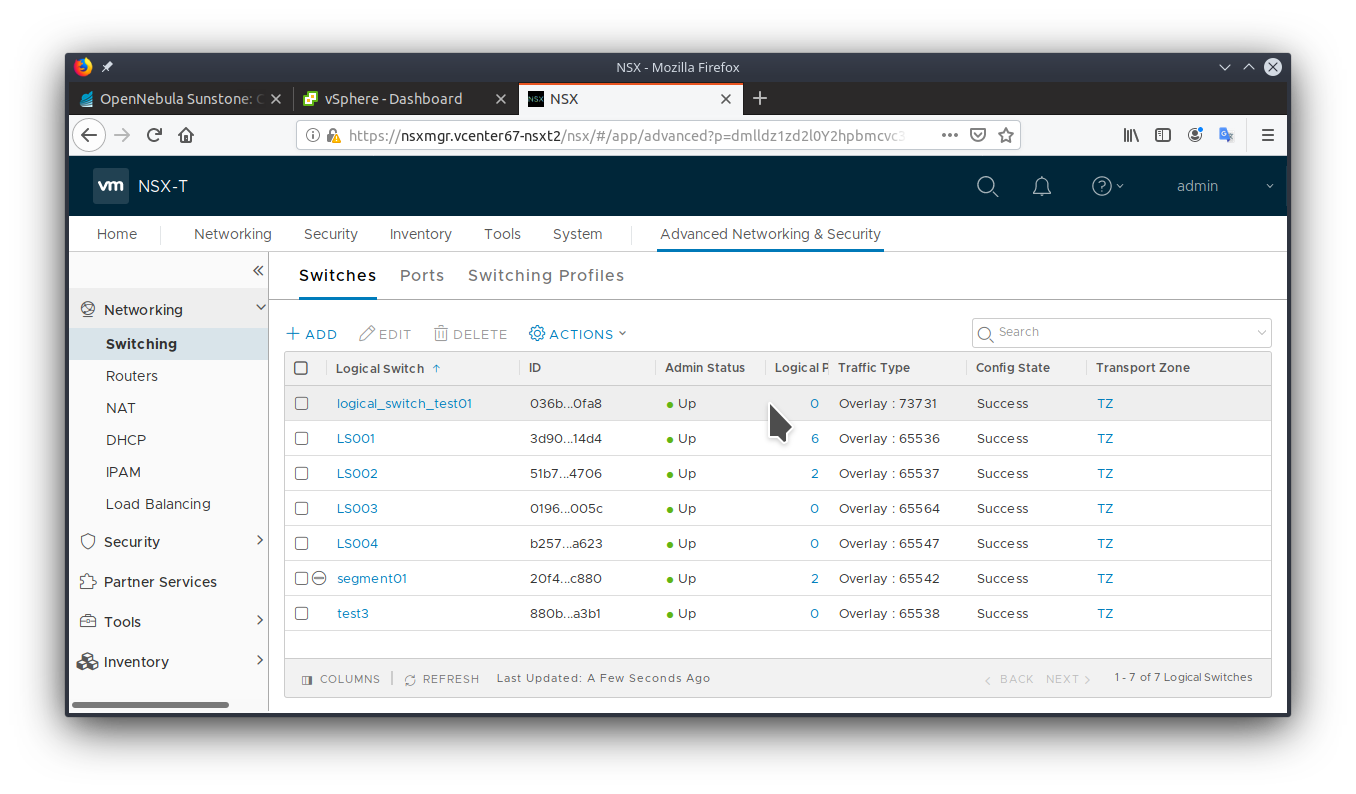Expand the Security sidebar section
This screenshot has width=1356, height=794.
pos(260,540)
